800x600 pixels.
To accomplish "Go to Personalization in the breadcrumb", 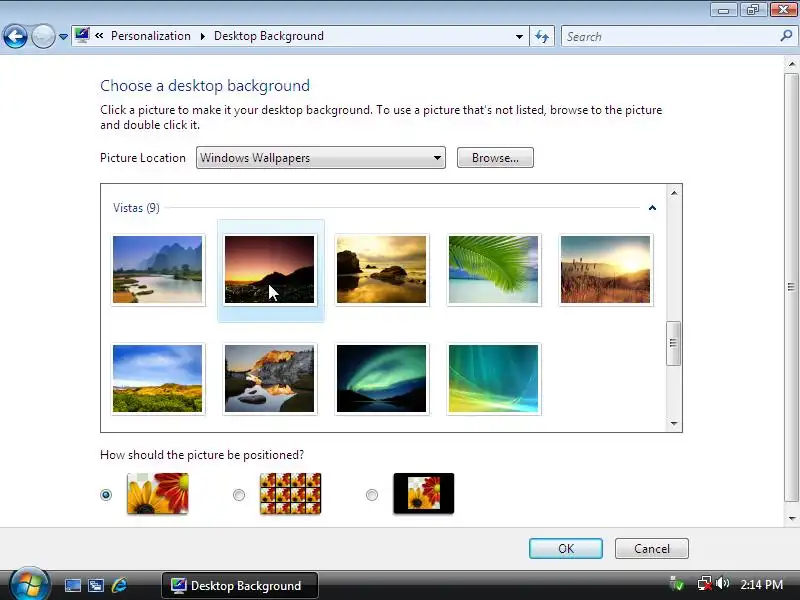I will [x=151, y=36].
